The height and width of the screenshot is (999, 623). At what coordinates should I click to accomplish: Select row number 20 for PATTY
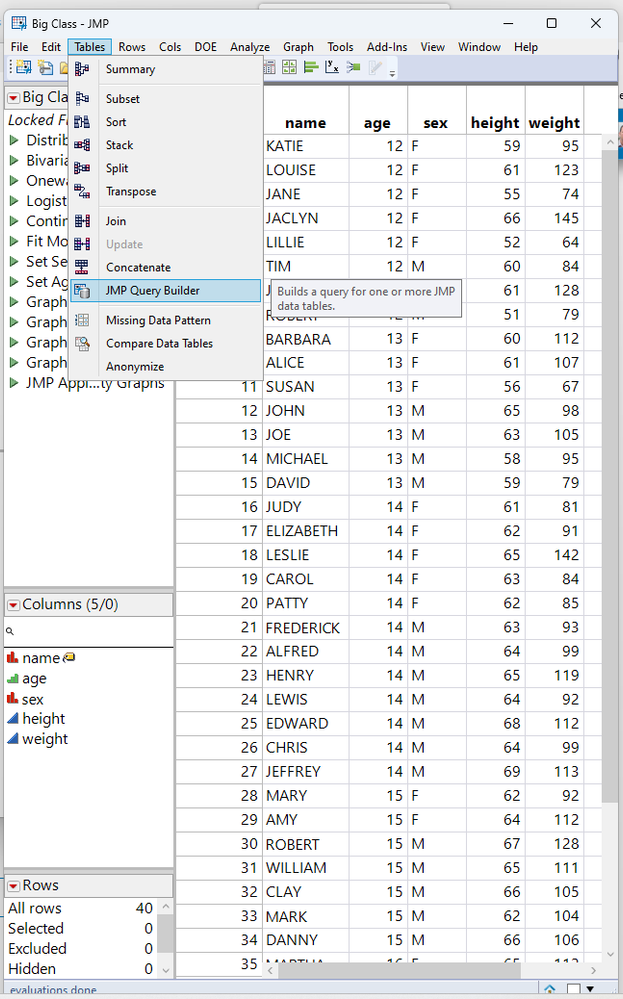218,603
